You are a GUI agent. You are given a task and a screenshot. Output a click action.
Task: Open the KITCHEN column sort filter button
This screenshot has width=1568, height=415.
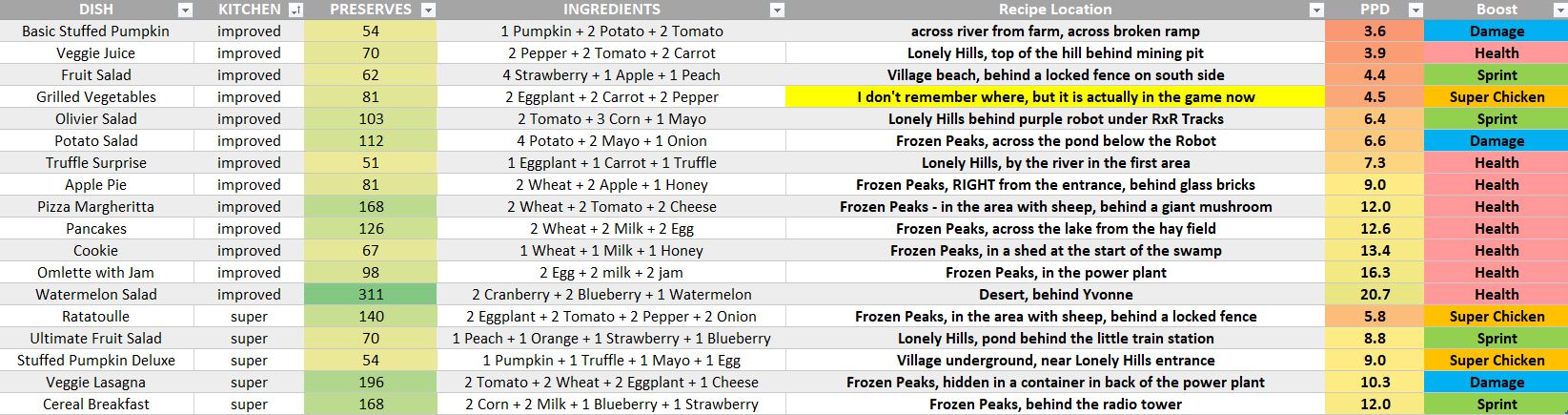click(x=295, y=10)
